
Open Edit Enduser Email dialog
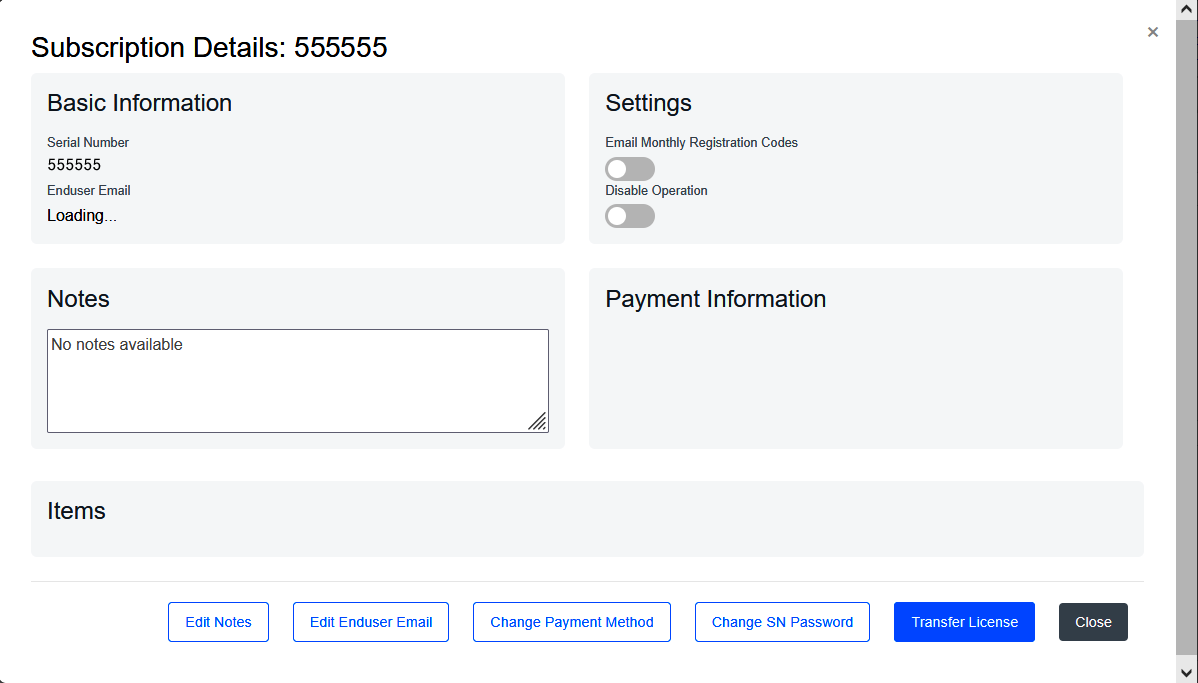tap(370, 621)
